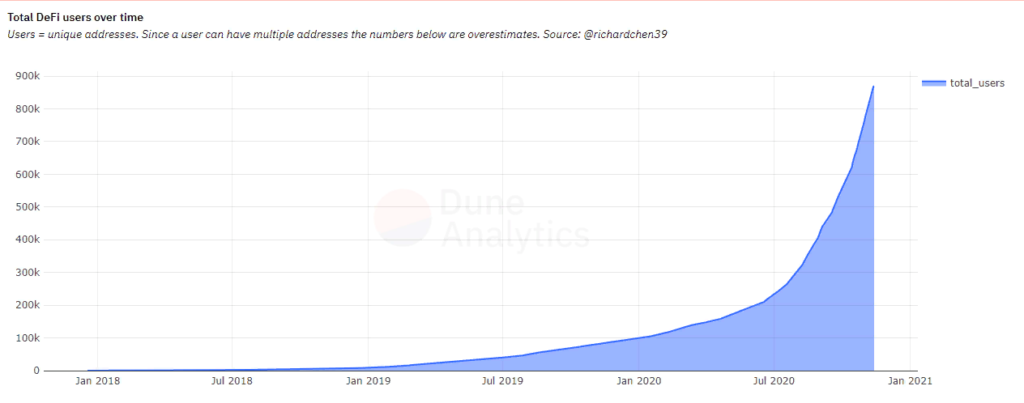Select the Jan 2018 x-axis label
Image resolution: width=1024 pixels, height=403 pixels.
97,381
